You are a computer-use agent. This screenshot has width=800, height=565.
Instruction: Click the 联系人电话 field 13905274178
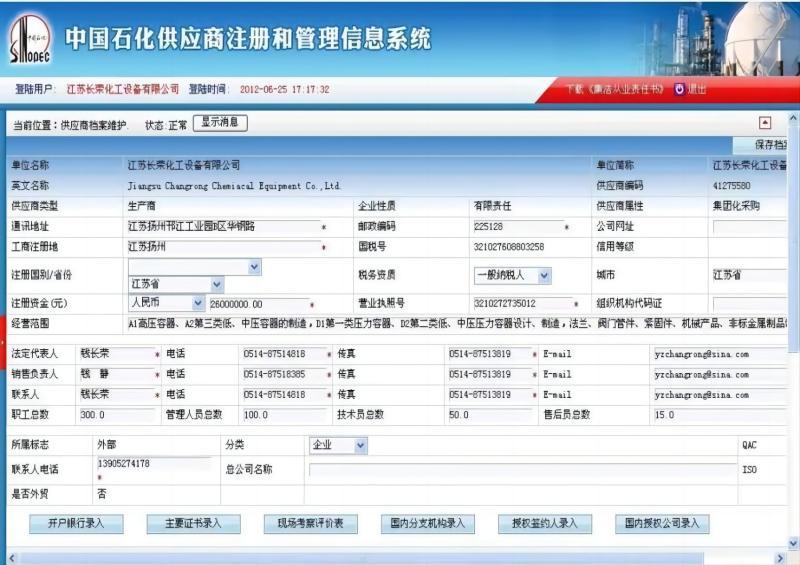pos(153,464)
